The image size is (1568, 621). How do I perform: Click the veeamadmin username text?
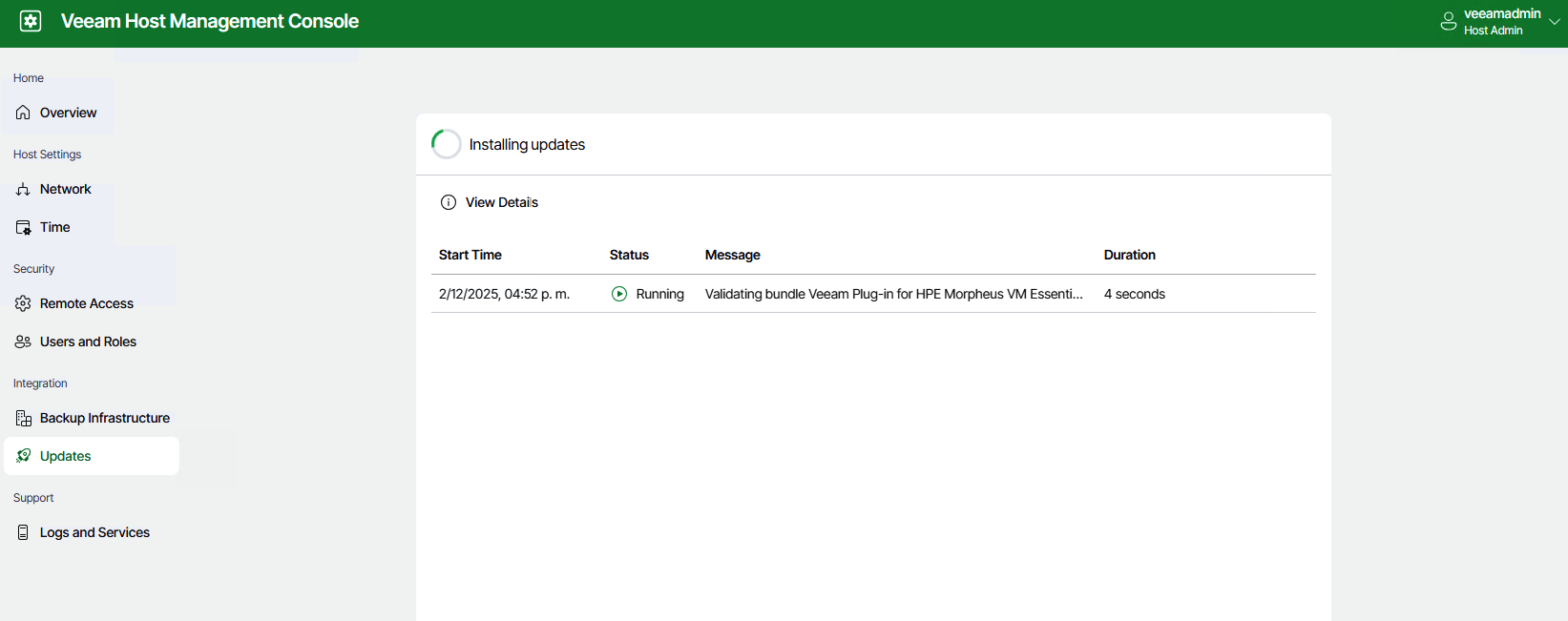pyautogui.click(x=1502, y=13)
